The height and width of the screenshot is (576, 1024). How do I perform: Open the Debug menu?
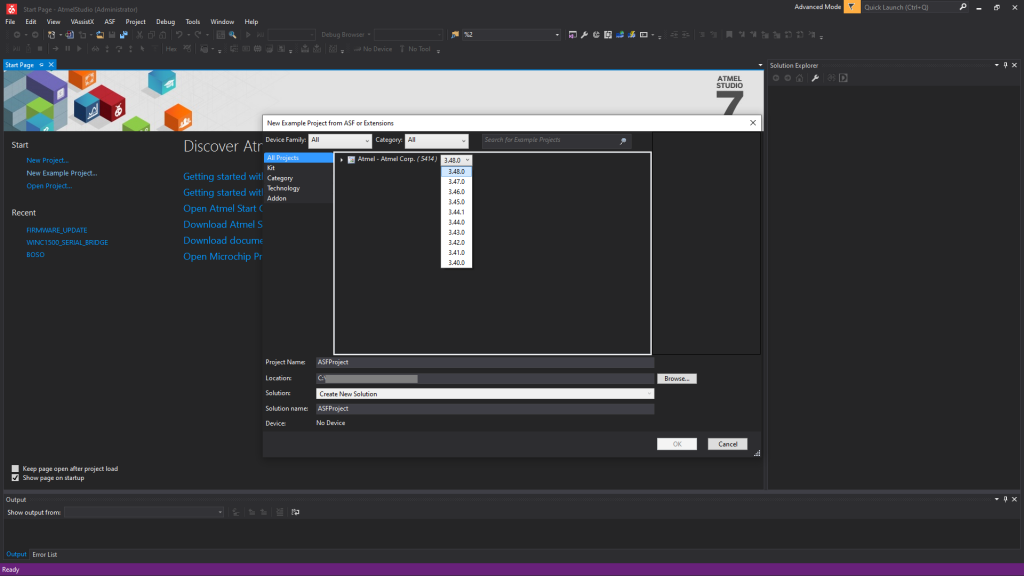coord(165,22)
